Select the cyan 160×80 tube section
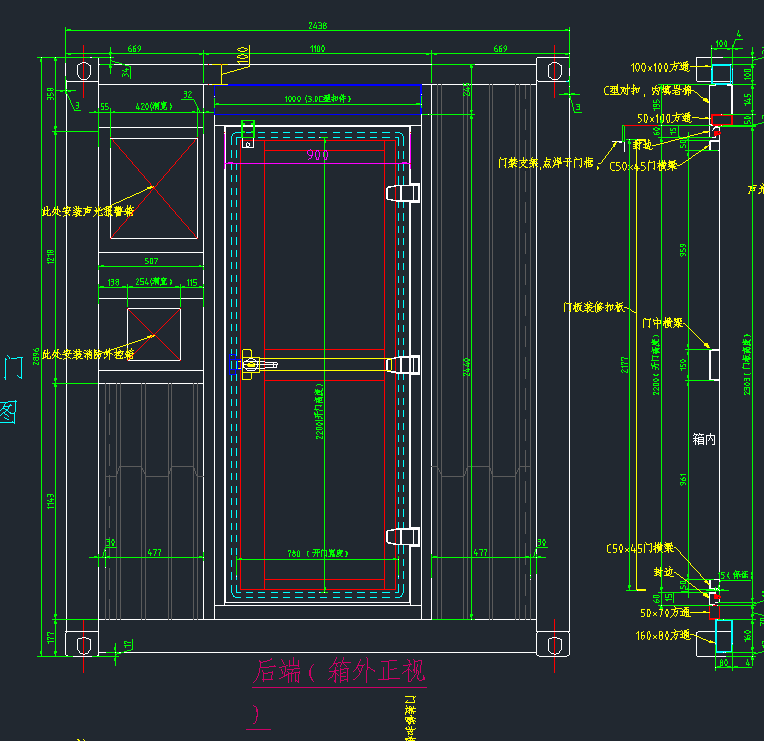The height and width of the screenshot is (741, 764). (x=724, y=635)
